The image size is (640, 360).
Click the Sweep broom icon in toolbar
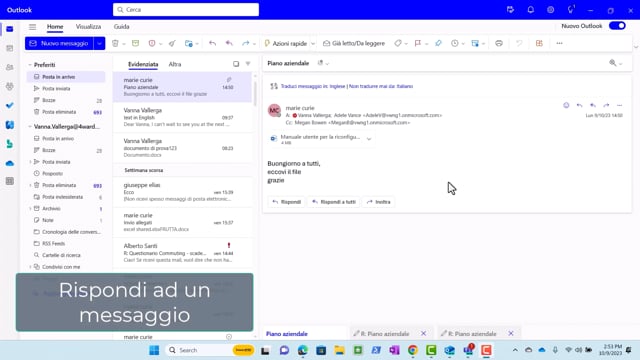tap(172, 43)
